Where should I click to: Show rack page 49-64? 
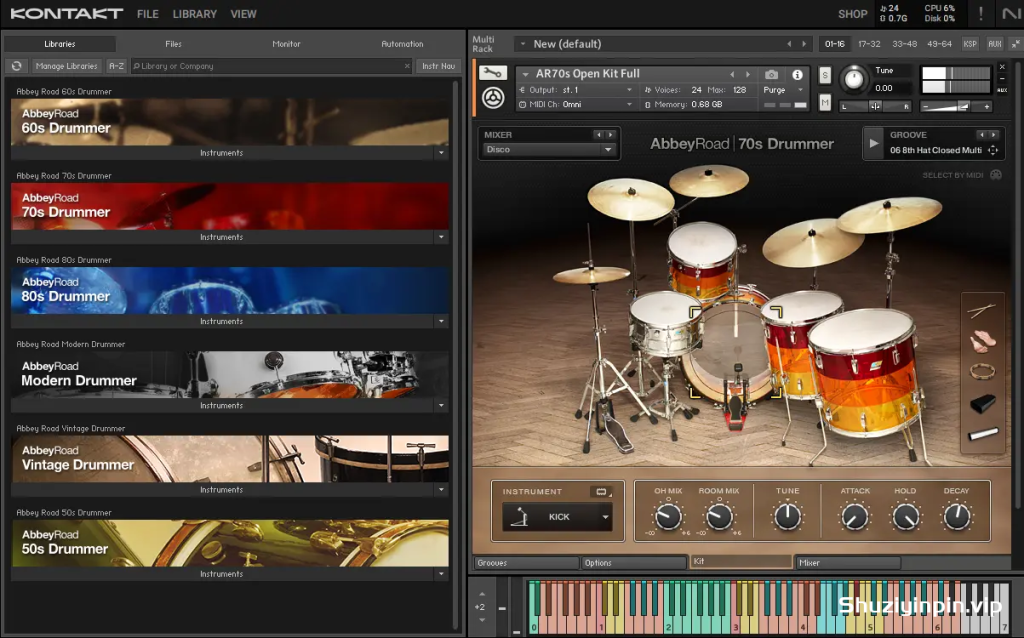pos(939,44)
